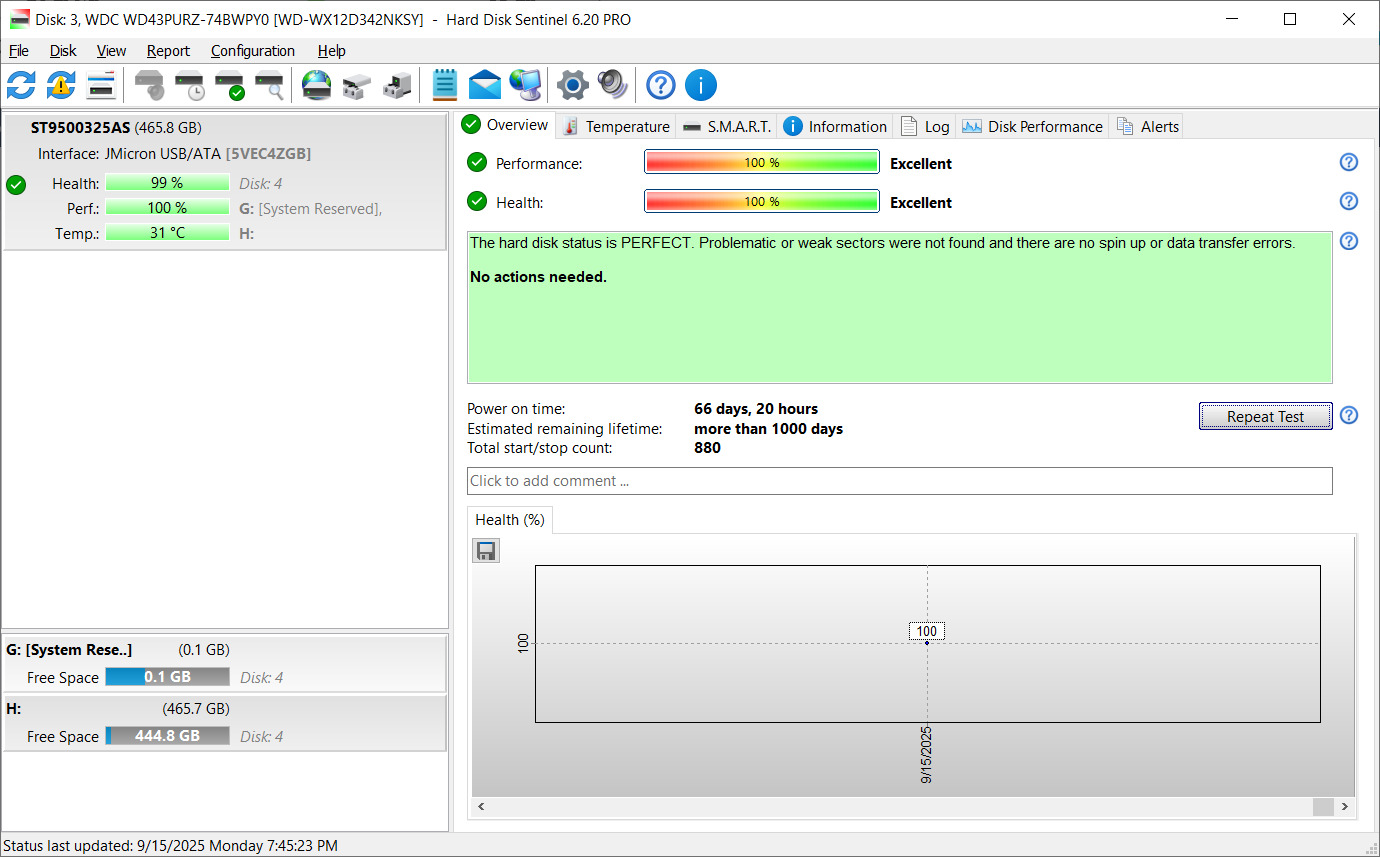This screenshot has width=1380, height=859.
Task: Click help icon next to Health bar
Action: (1349, 201)
